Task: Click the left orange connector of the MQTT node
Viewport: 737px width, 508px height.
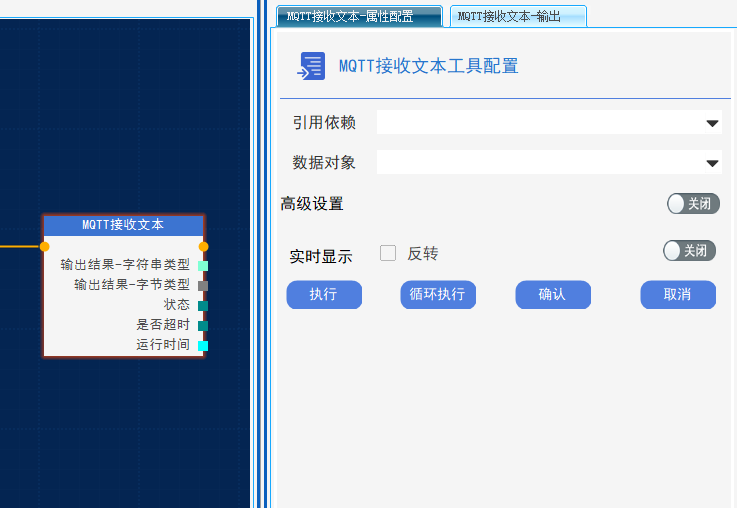Action: (x=45, y=246)
